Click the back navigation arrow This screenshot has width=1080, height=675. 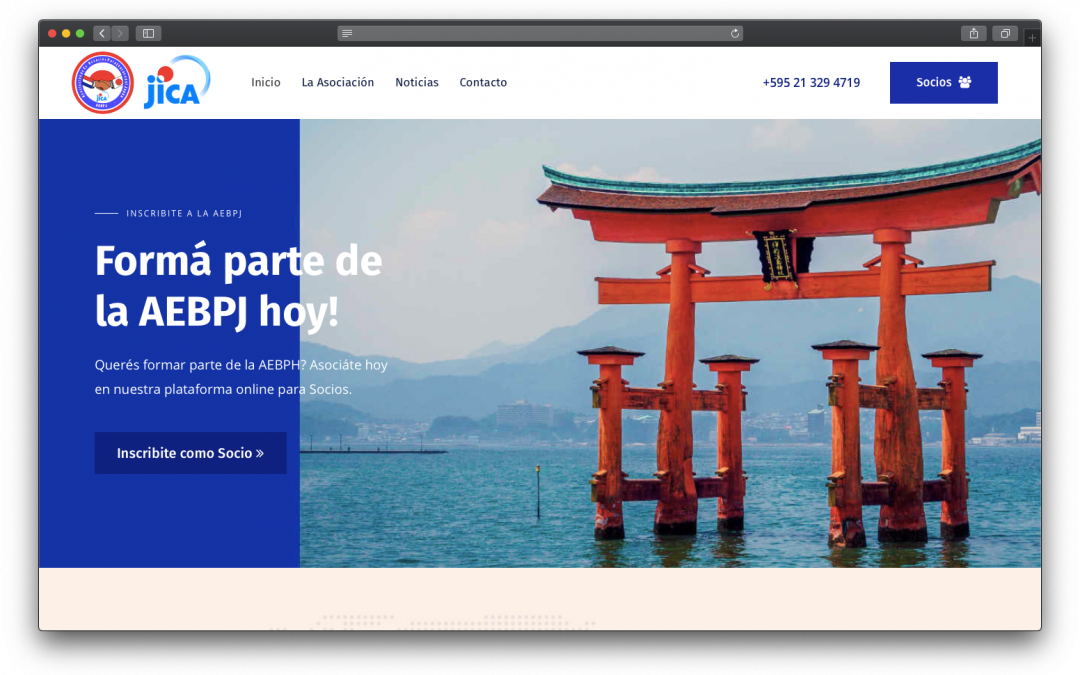tap(101, 33)
